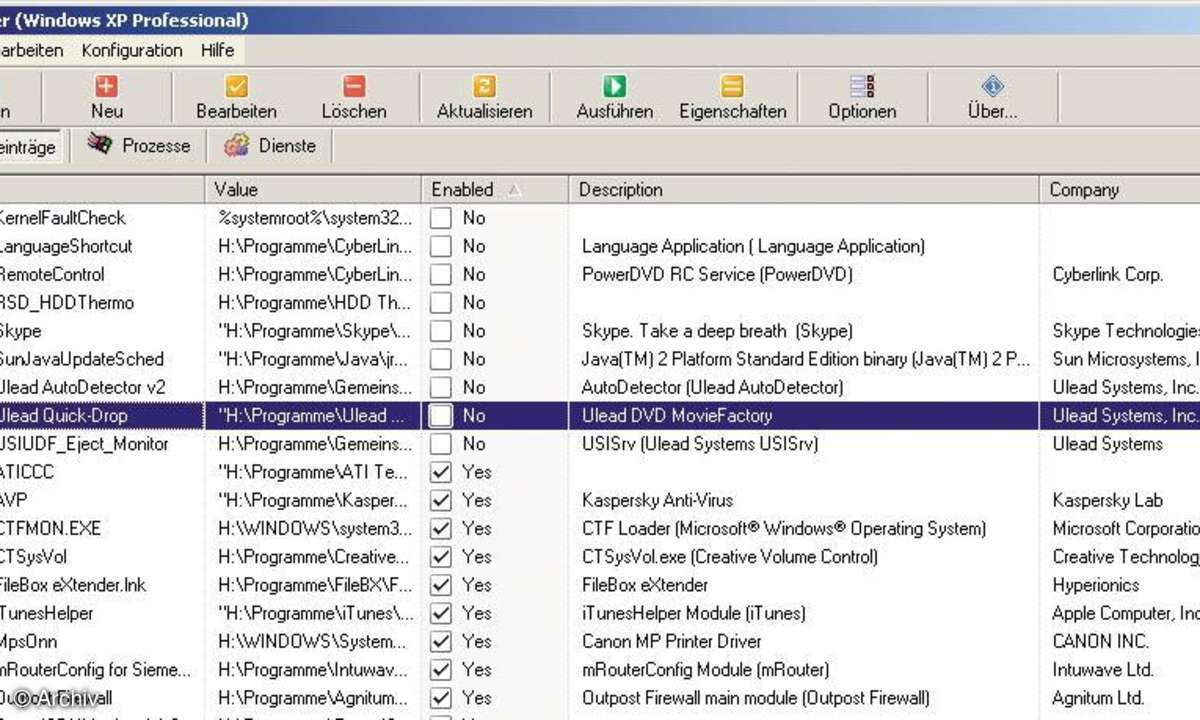Switch to the Dienste tab
1200x720 pixels.
[270, 146]
